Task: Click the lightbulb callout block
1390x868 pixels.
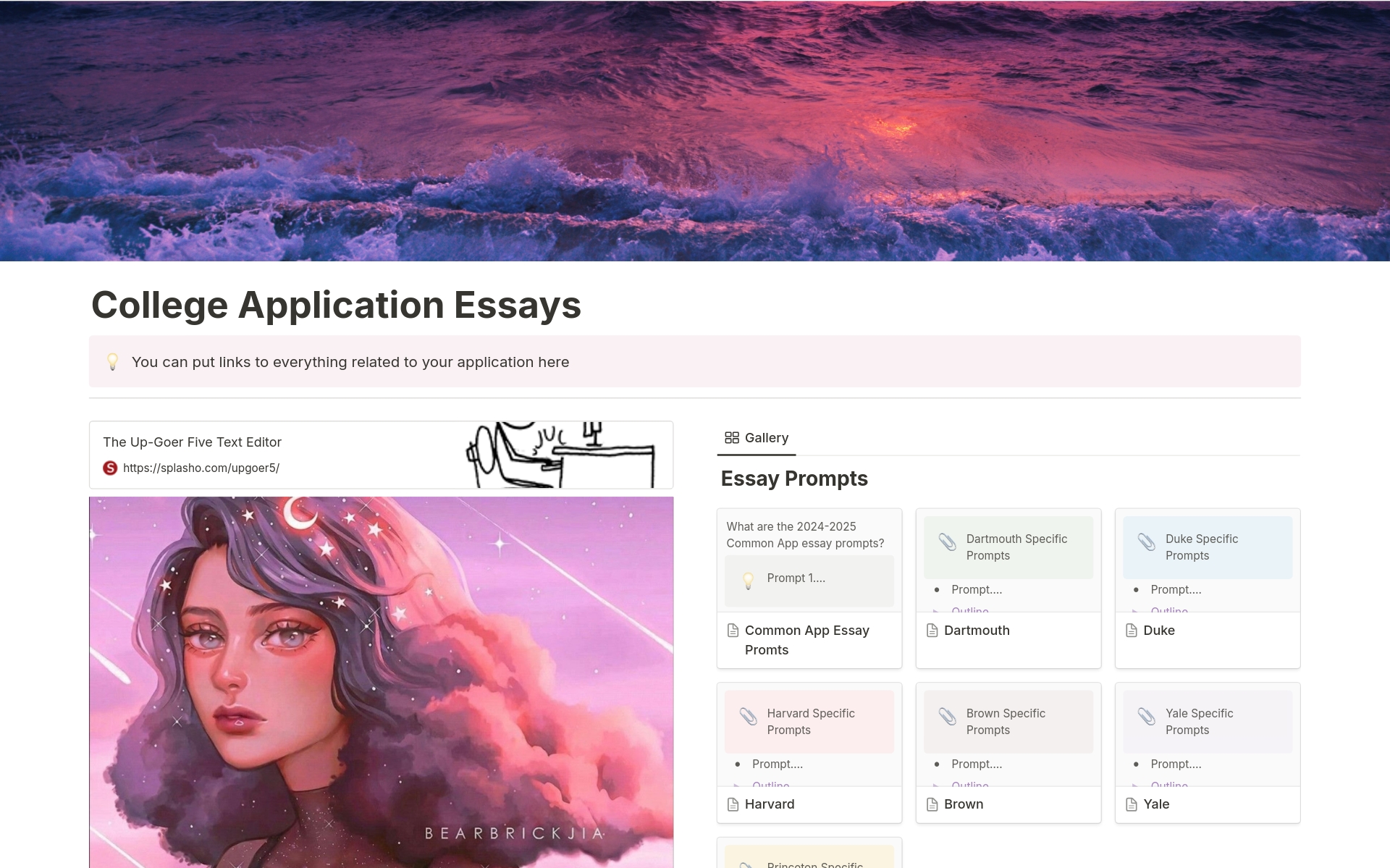Action: coord(694,362)
